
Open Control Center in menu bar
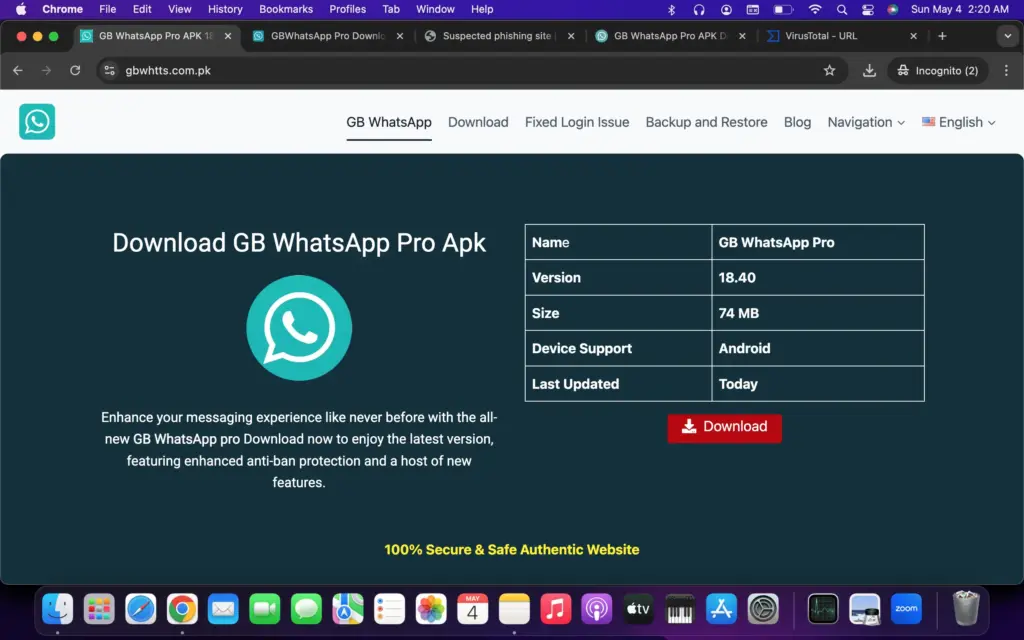[x=867, y=9]
